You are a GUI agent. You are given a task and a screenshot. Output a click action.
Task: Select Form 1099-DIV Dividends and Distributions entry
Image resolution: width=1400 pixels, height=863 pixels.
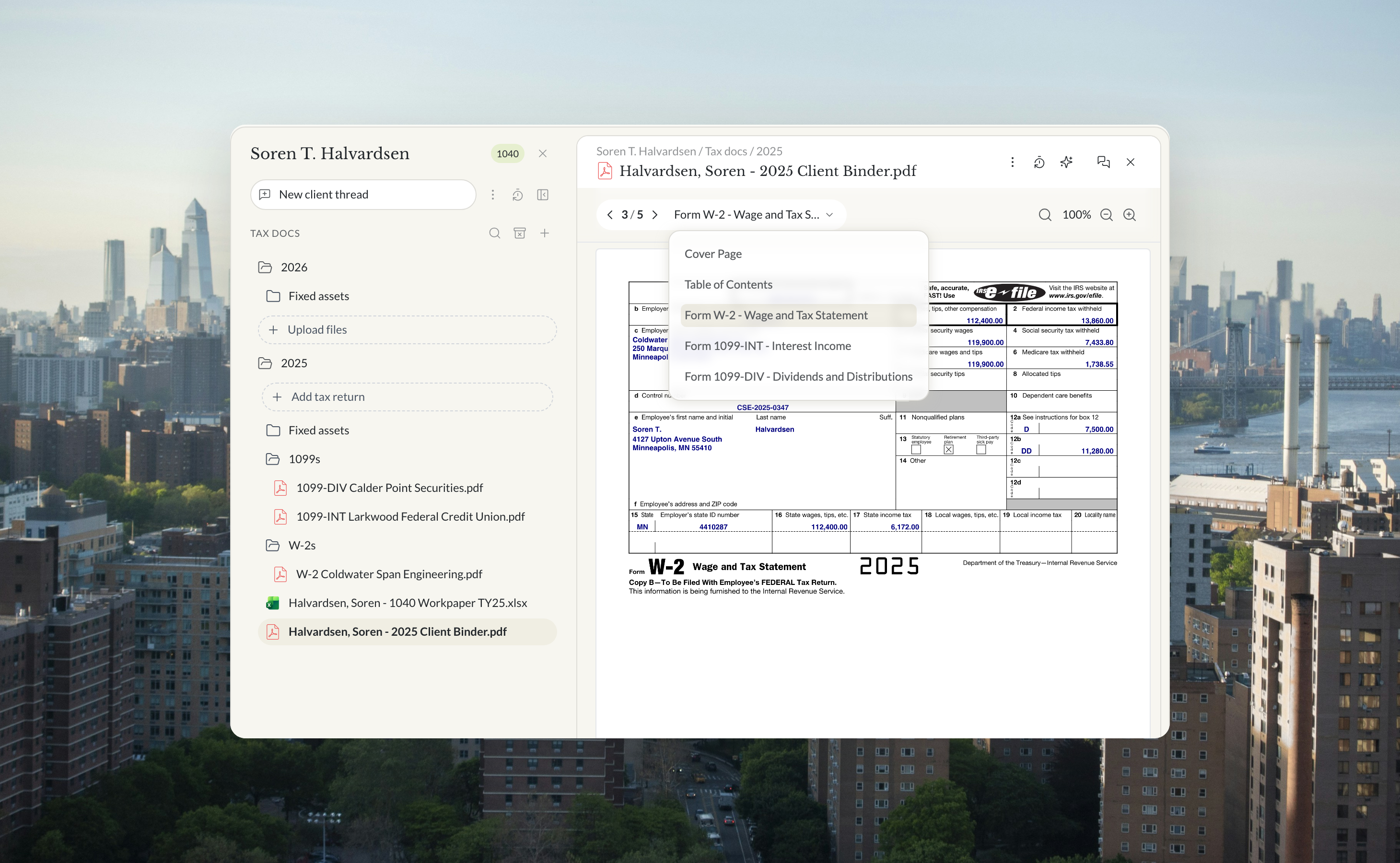point(798,377)
